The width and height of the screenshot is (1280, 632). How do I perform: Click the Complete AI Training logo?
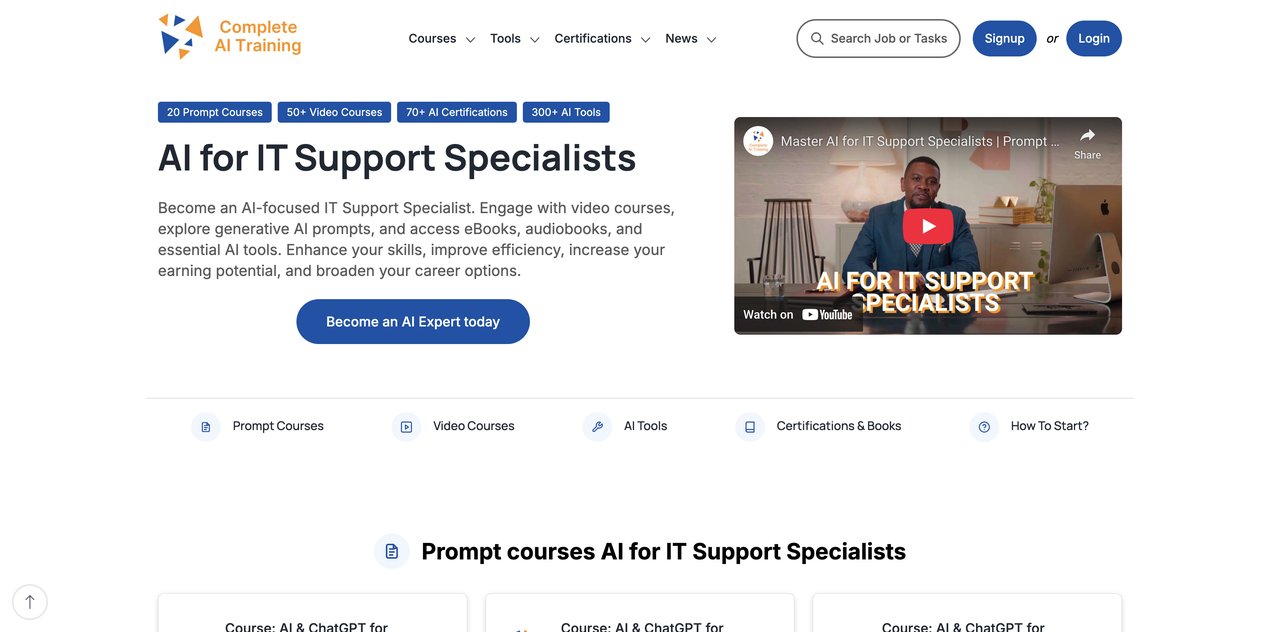pos(230,37)
